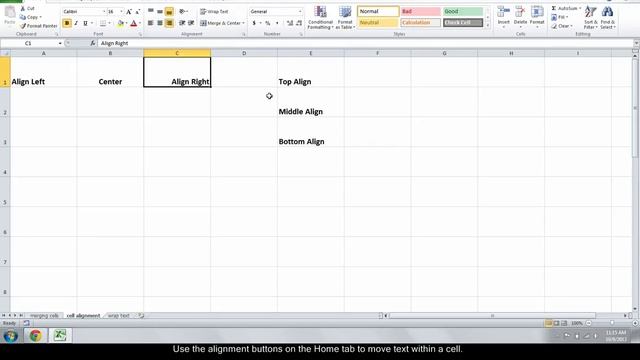
Task: Apply the Normal cell style
Action: (378, 11)
